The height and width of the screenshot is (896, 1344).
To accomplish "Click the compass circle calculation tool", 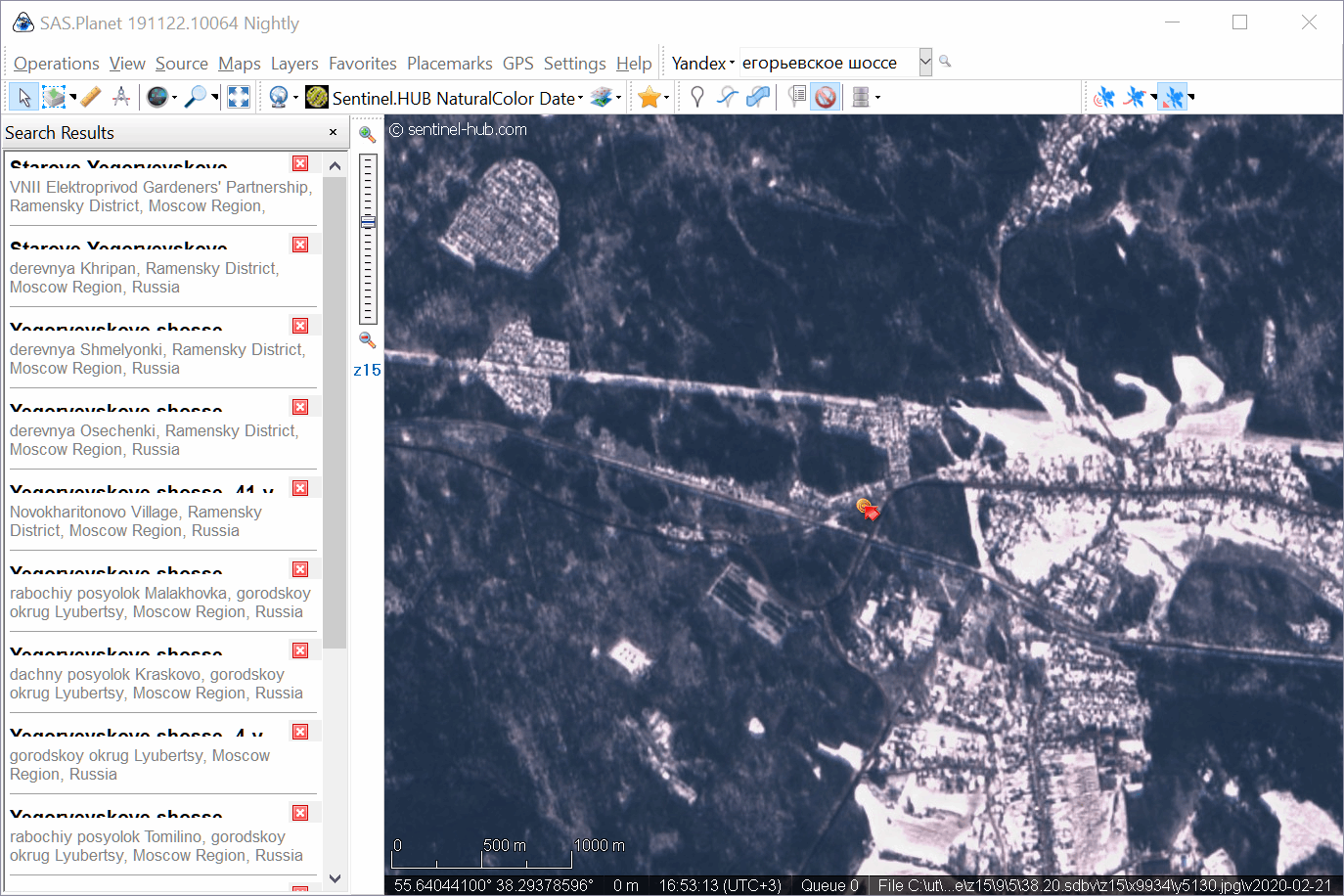I will click(121, 97).
